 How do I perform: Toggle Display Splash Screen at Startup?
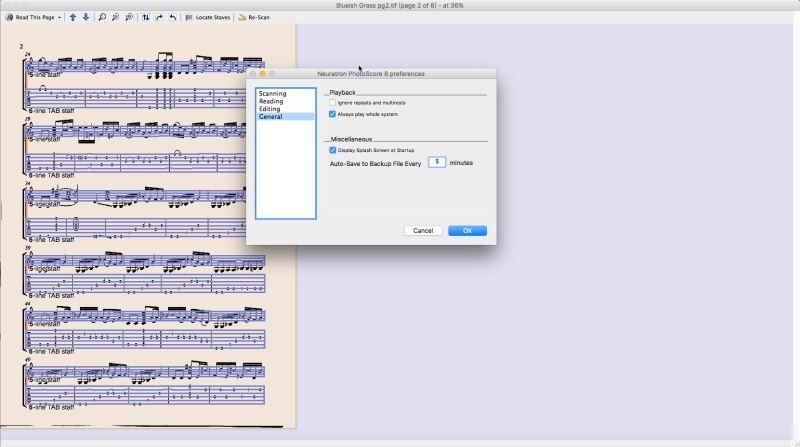click(333, 150)
